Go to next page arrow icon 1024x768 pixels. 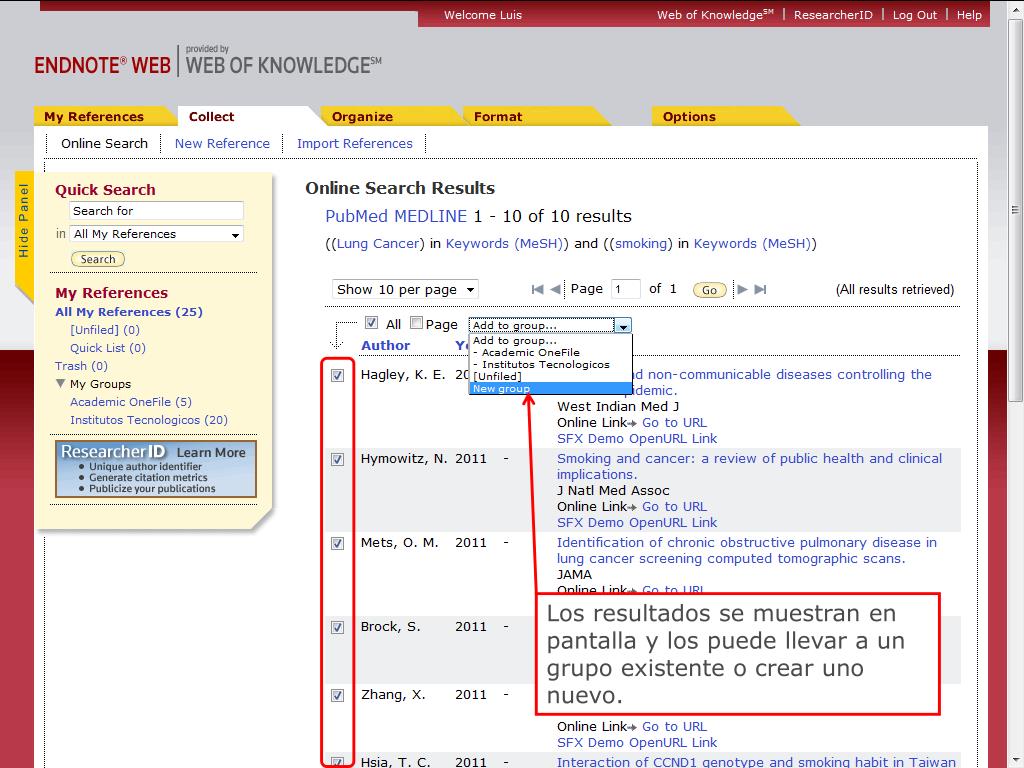(x=743, y=289)
